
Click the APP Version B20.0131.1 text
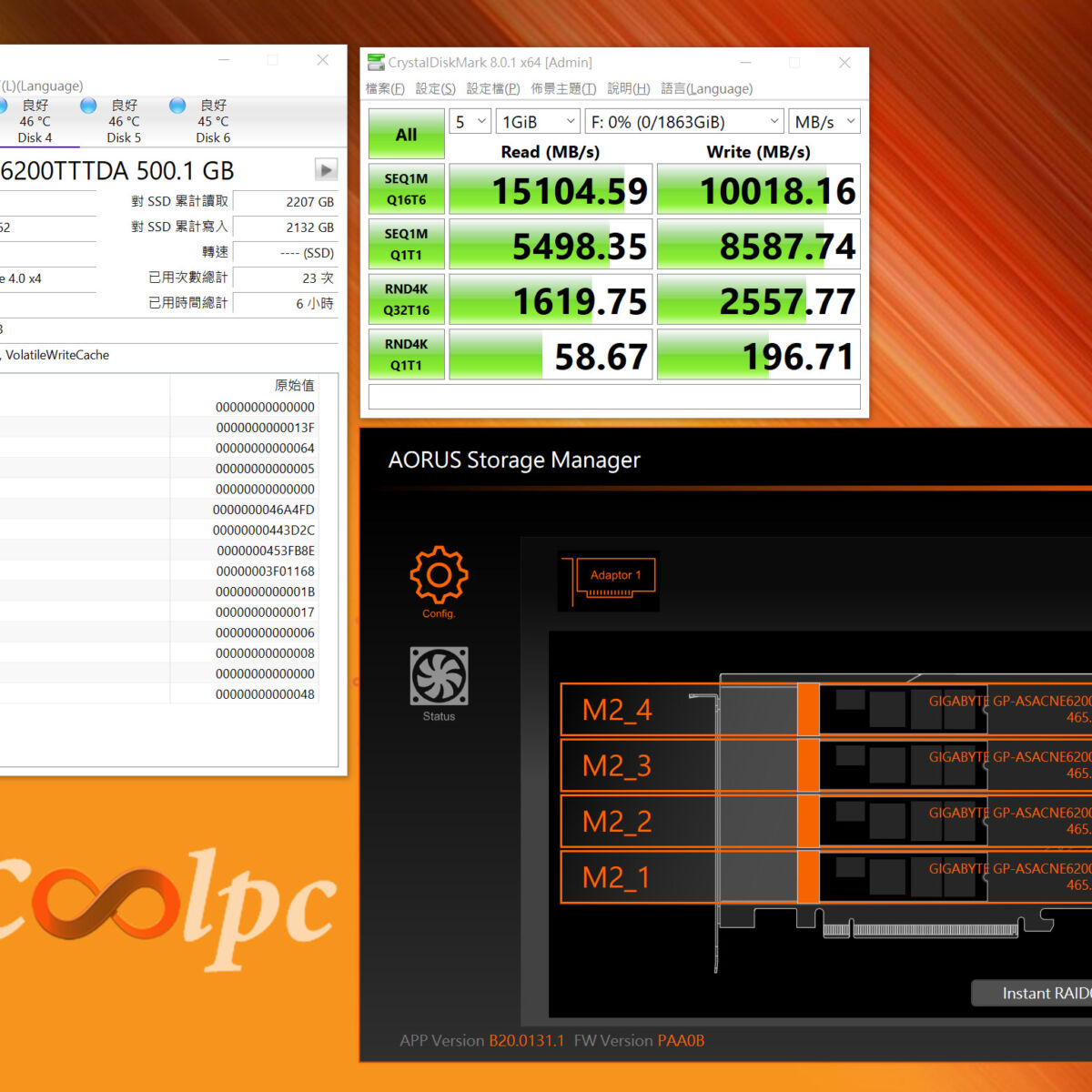click(481, 1040)
